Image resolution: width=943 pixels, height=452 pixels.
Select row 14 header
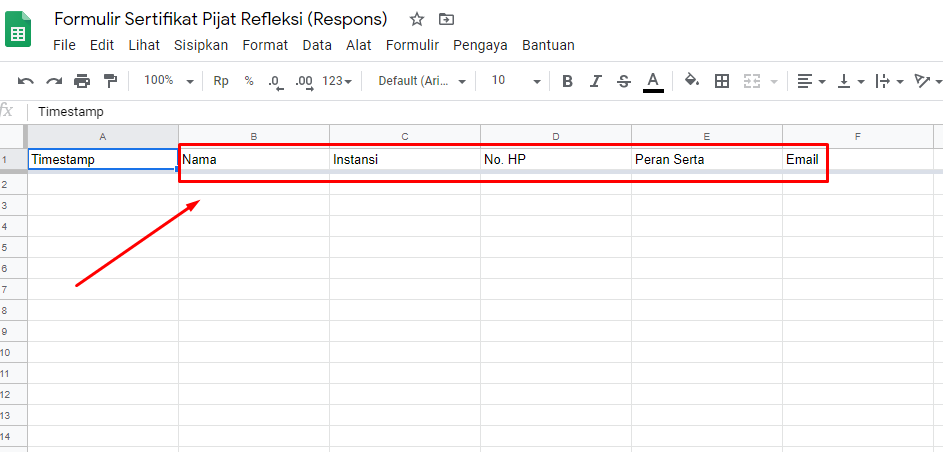(13, 436)
